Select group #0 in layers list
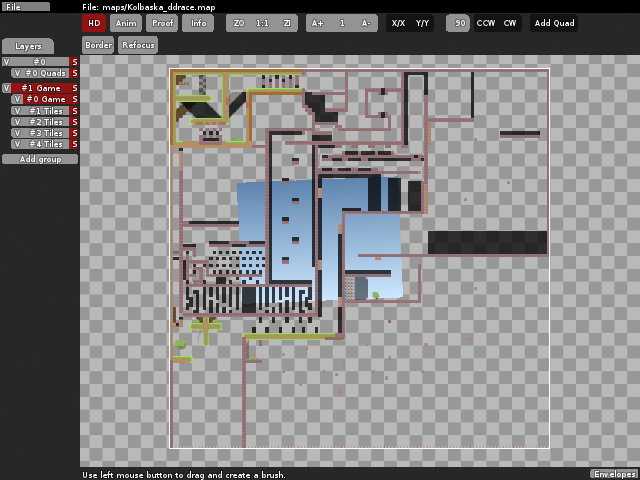 pos(40,62)
